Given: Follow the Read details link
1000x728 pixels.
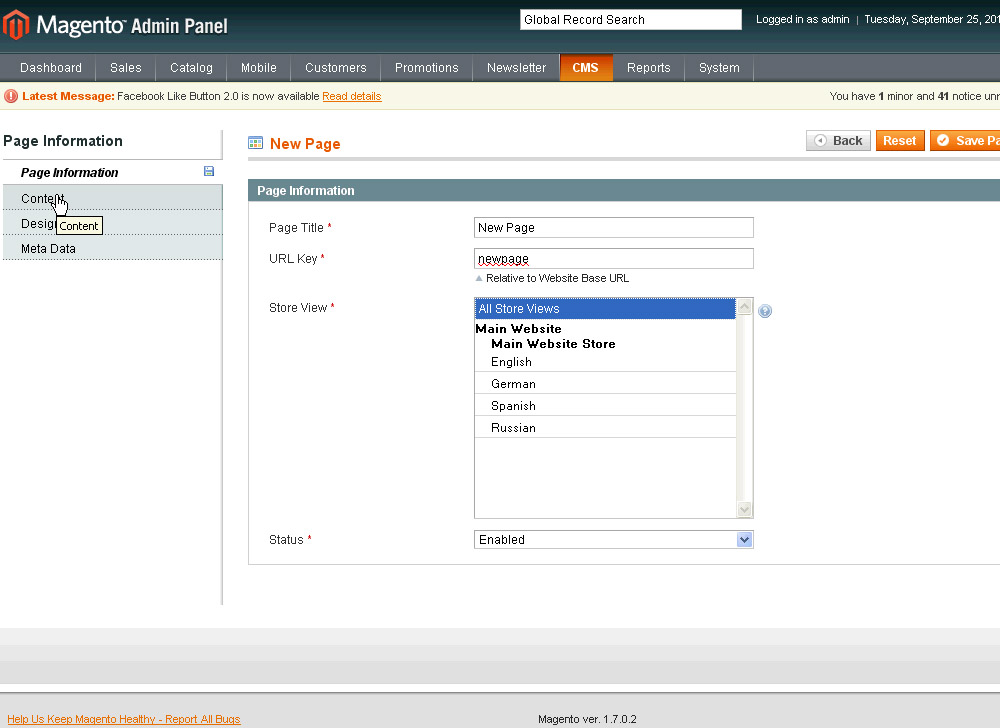Looking at the screenshot, I should click(351, 96).
